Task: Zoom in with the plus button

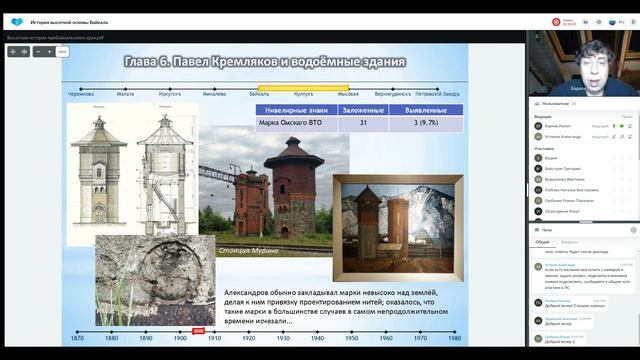Action: click(49, 52)
